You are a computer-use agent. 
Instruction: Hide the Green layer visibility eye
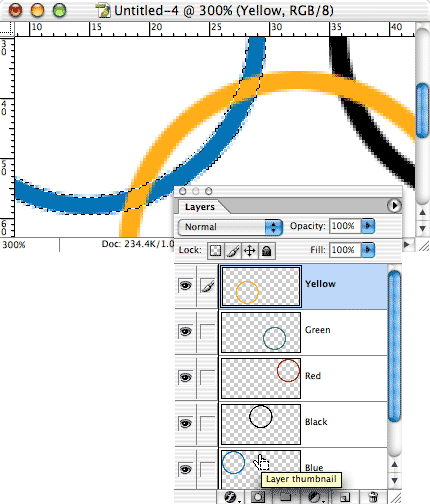[x=185, y=332]
